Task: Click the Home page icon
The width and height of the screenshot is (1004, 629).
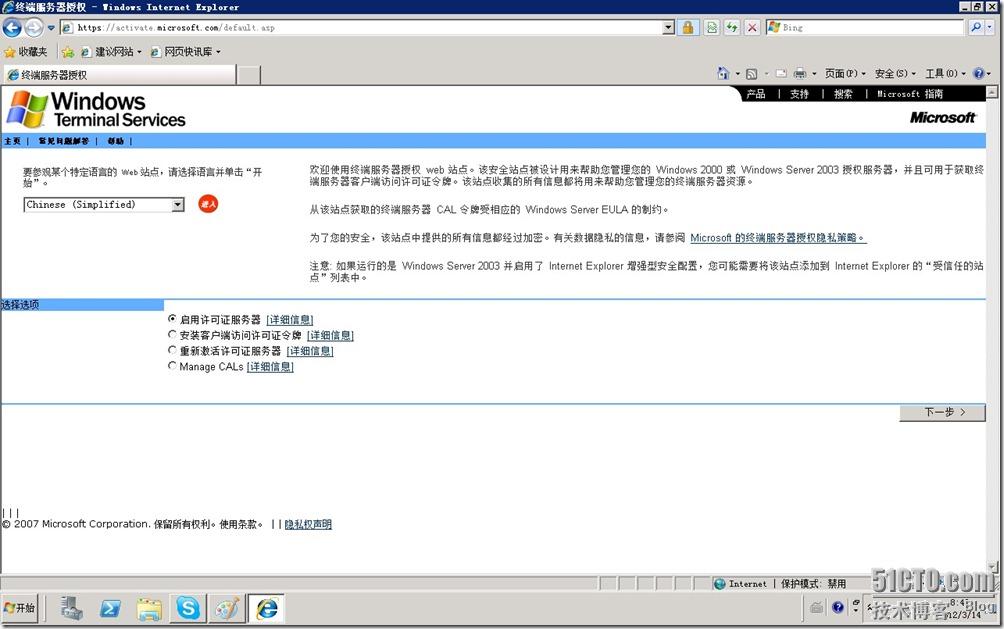Action: (x=723, y=74)
